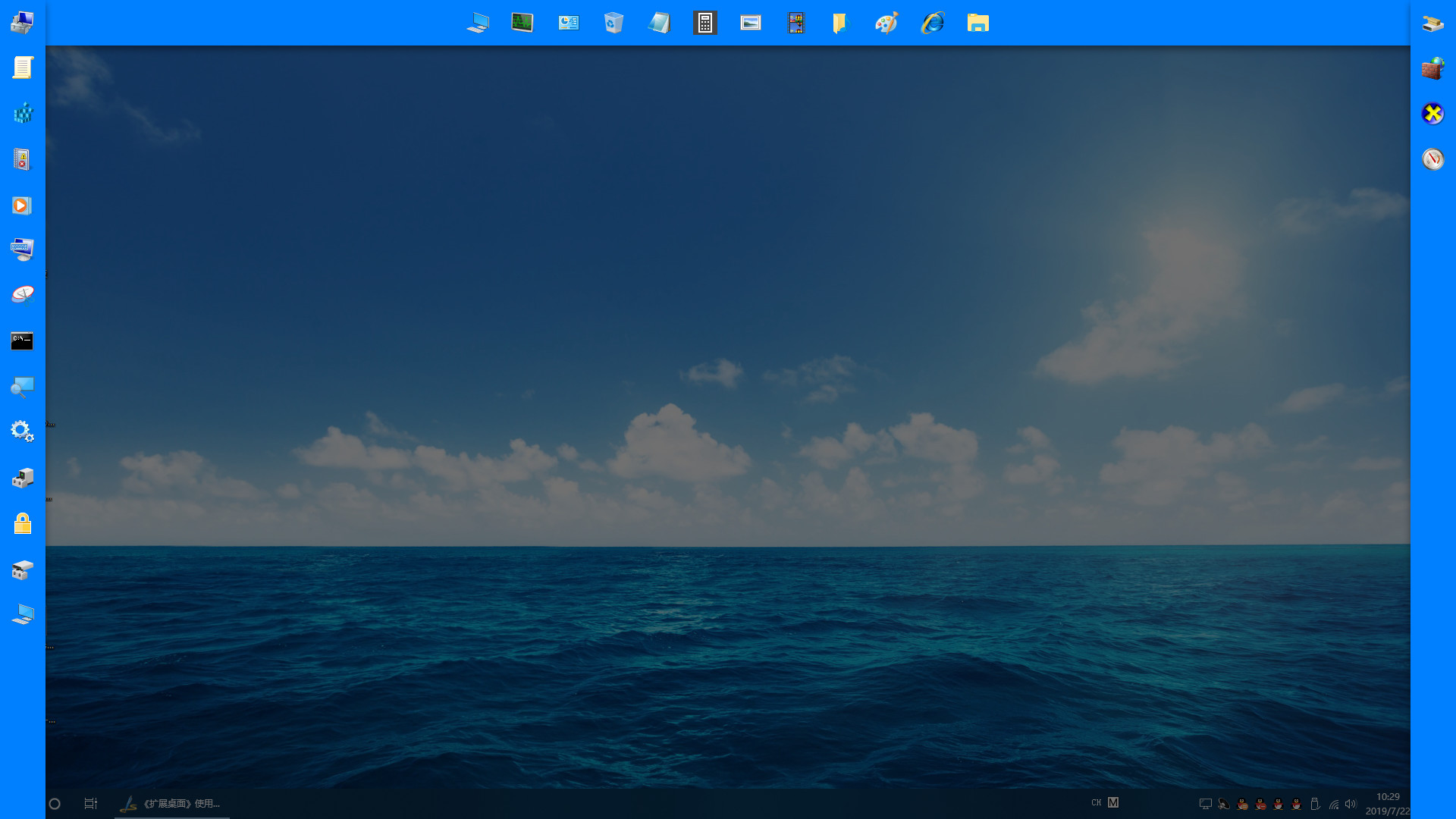The image size is (1456, 819).
Task: Open the picture viewer icon on top bar
Action: pyautogui.click(x=750, y=23)
